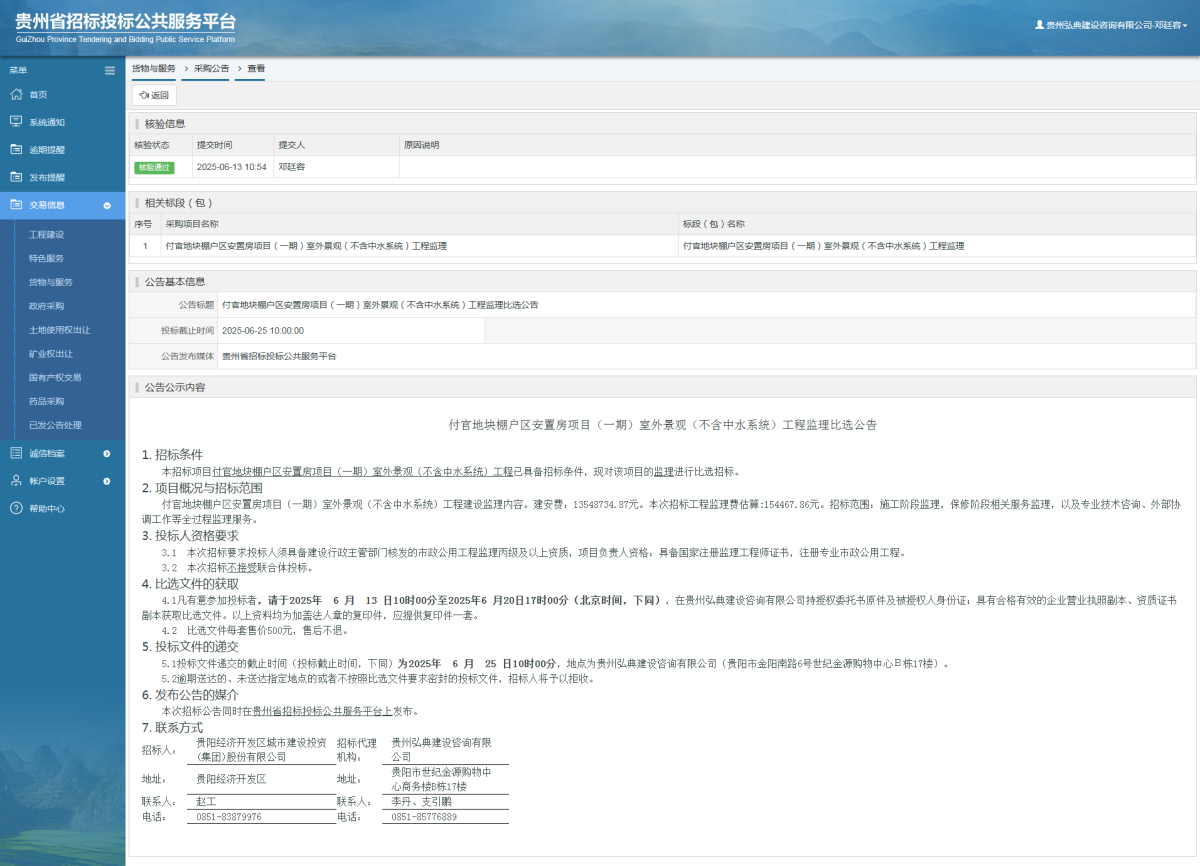Click the 系统通知 notification icon
Viewport: 1200px width, 866px height.
pos(16,121)
